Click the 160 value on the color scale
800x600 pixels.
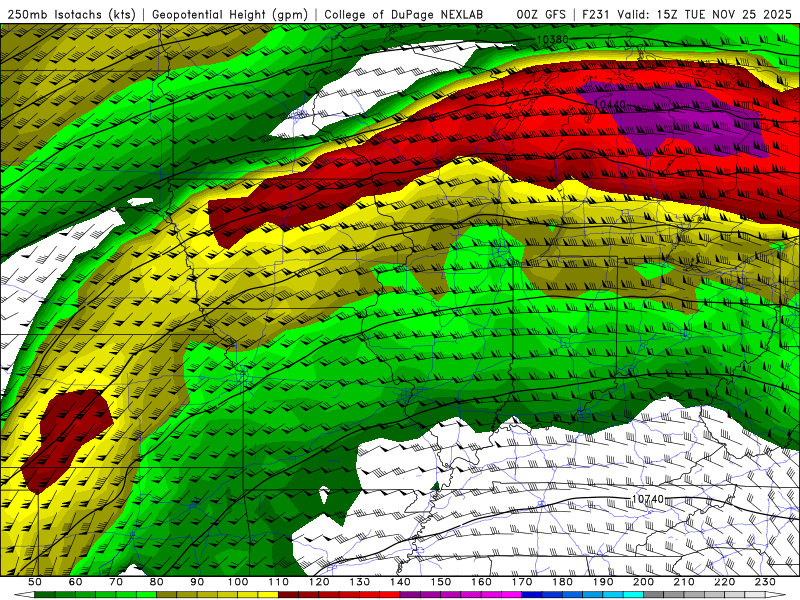click(481, 582)
